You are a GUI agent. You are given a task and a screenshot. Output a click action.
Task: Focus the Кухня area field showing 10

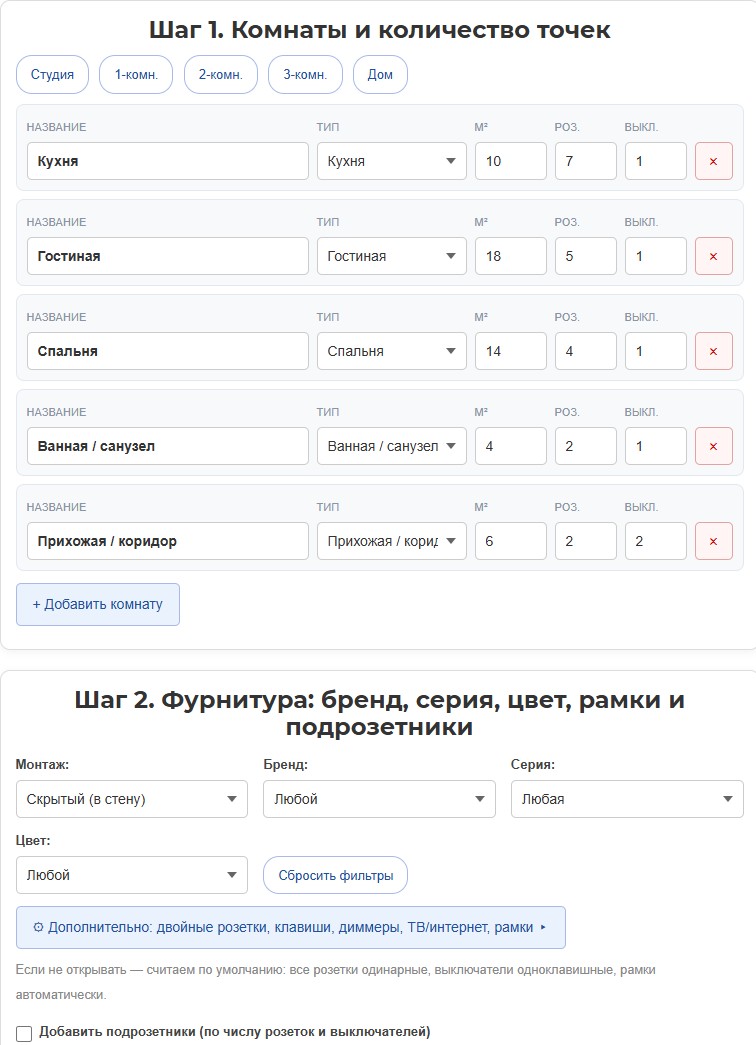click(511, 161)
